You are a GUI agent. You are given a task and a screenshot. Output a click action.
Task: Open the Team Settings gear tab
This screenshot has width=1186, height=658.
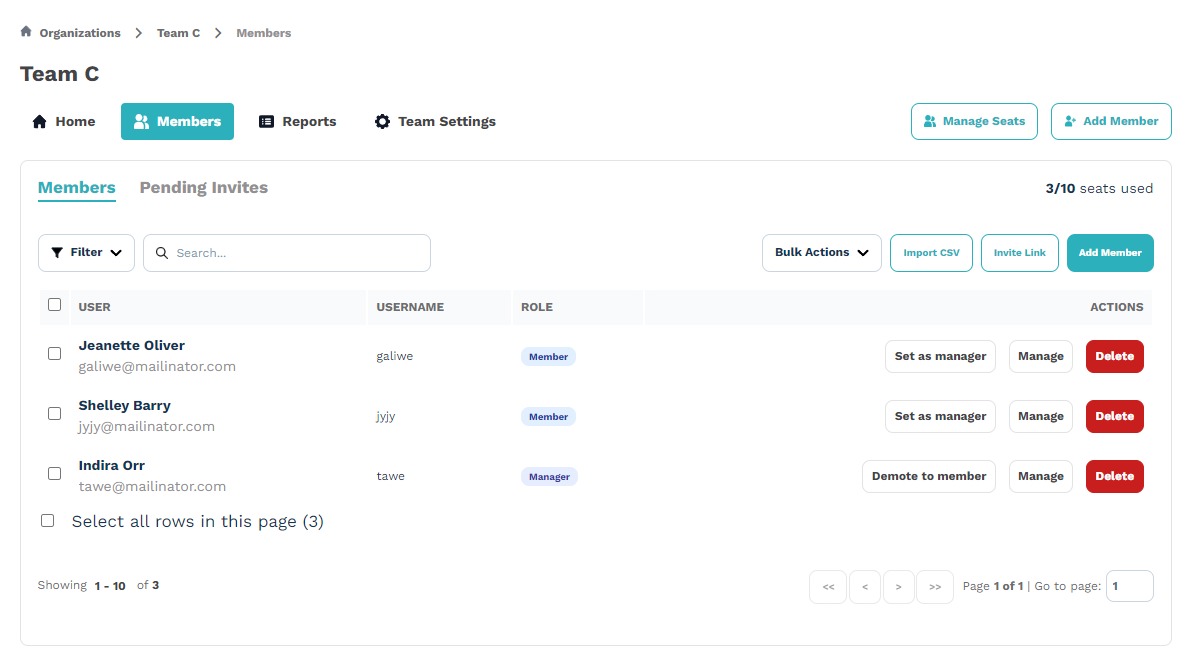pos(435,121)
